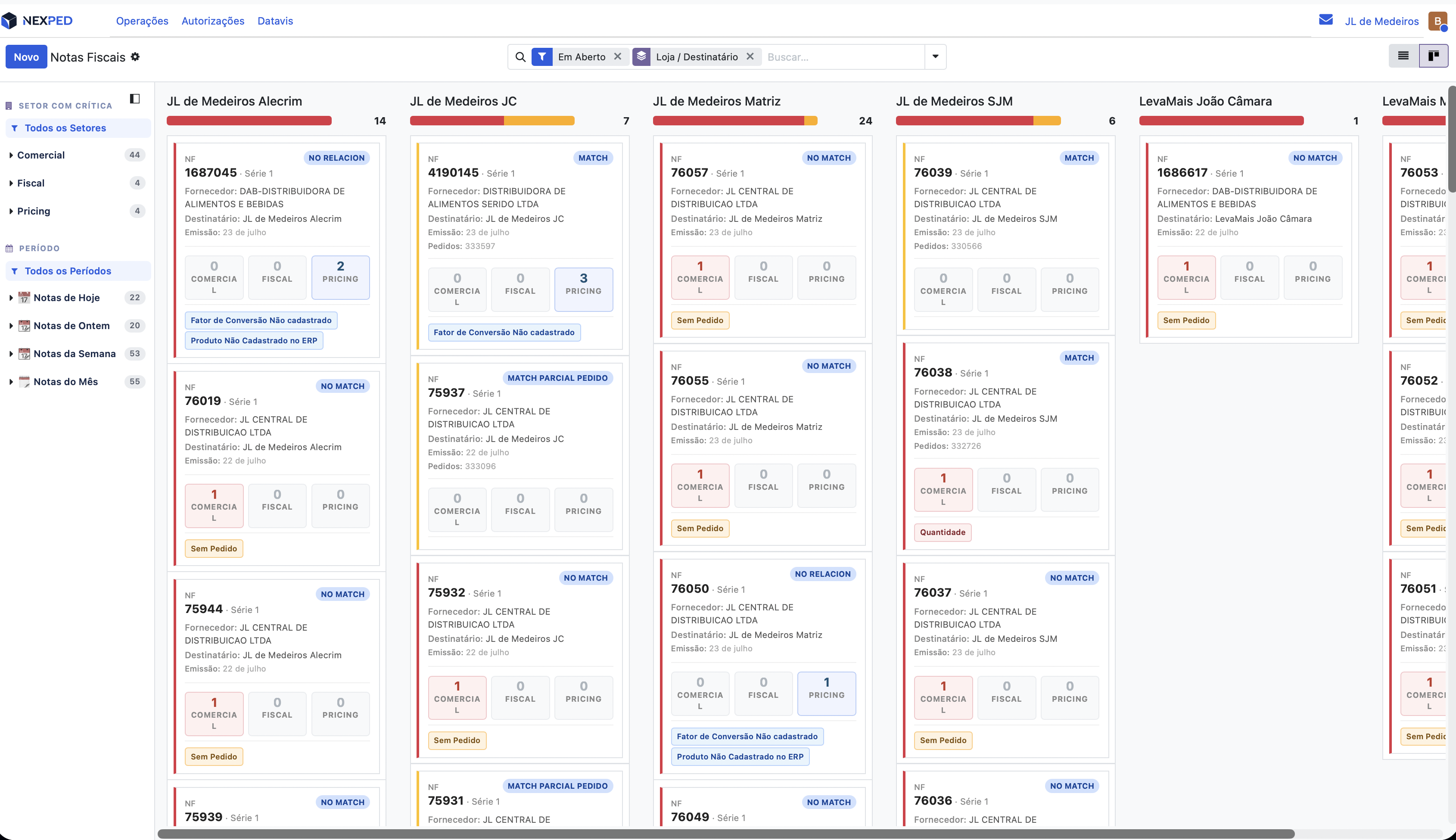
Task: Expand the Fiscal sector
Action: [x=11, y=183]
